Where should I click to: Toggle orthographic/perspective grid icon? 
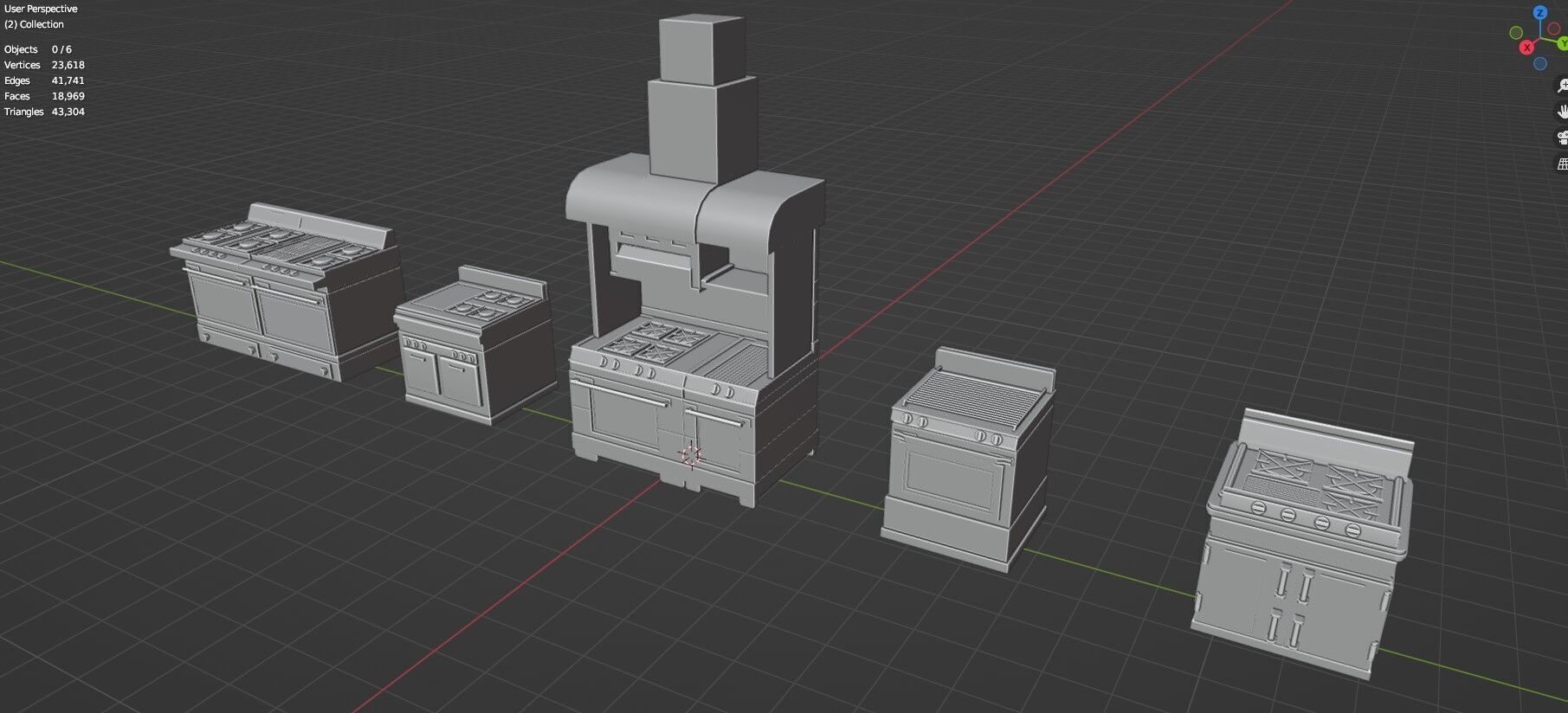[x=1562, y=163]
